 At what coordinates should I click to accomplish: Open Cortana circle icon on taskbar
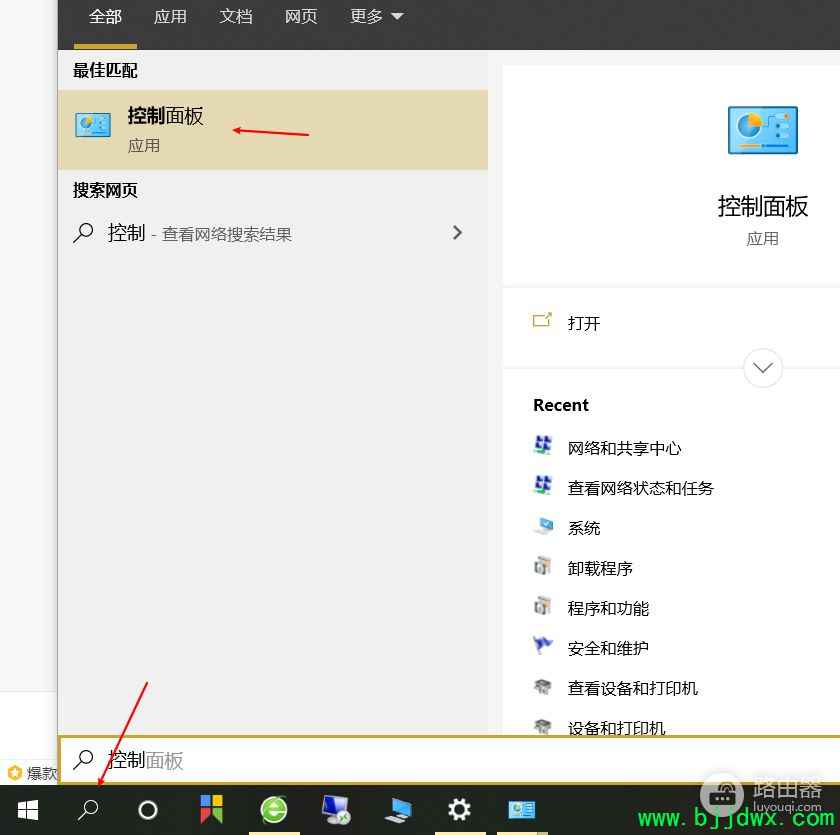point(148,810)
